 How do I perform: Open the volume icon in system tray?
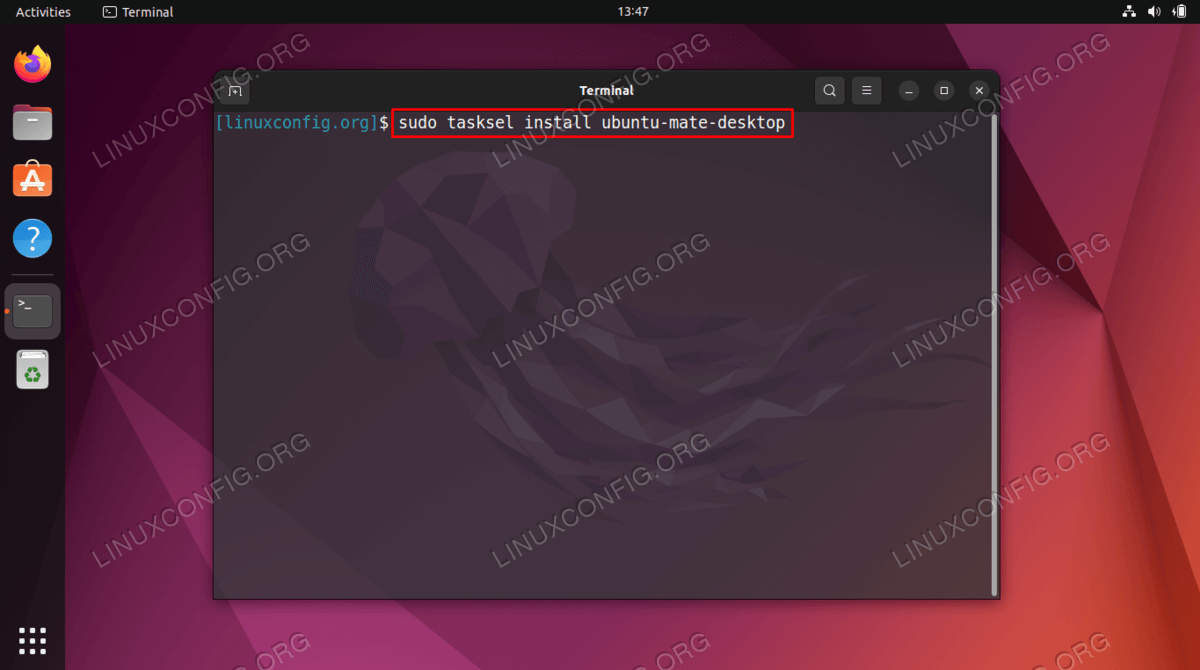pyautogui.click(x=1154, y=12)
